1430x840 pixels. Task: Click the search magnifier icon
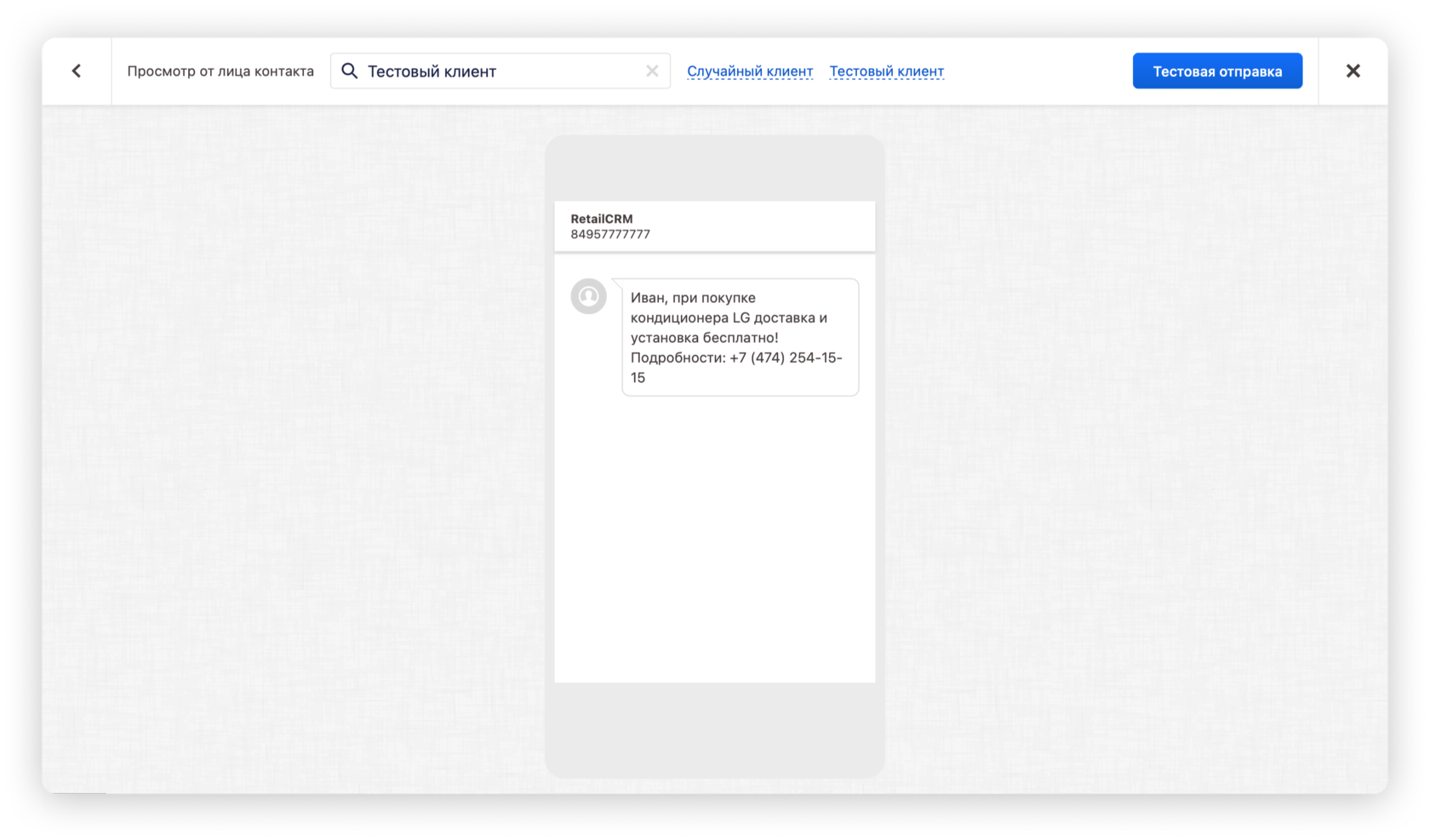pos(349,71)
